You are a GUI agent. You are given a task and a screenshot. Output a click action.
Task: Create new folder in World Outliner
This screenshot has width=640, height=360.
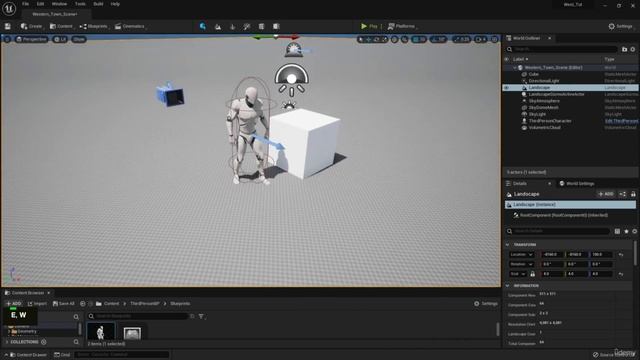click(x=624, y=49)
